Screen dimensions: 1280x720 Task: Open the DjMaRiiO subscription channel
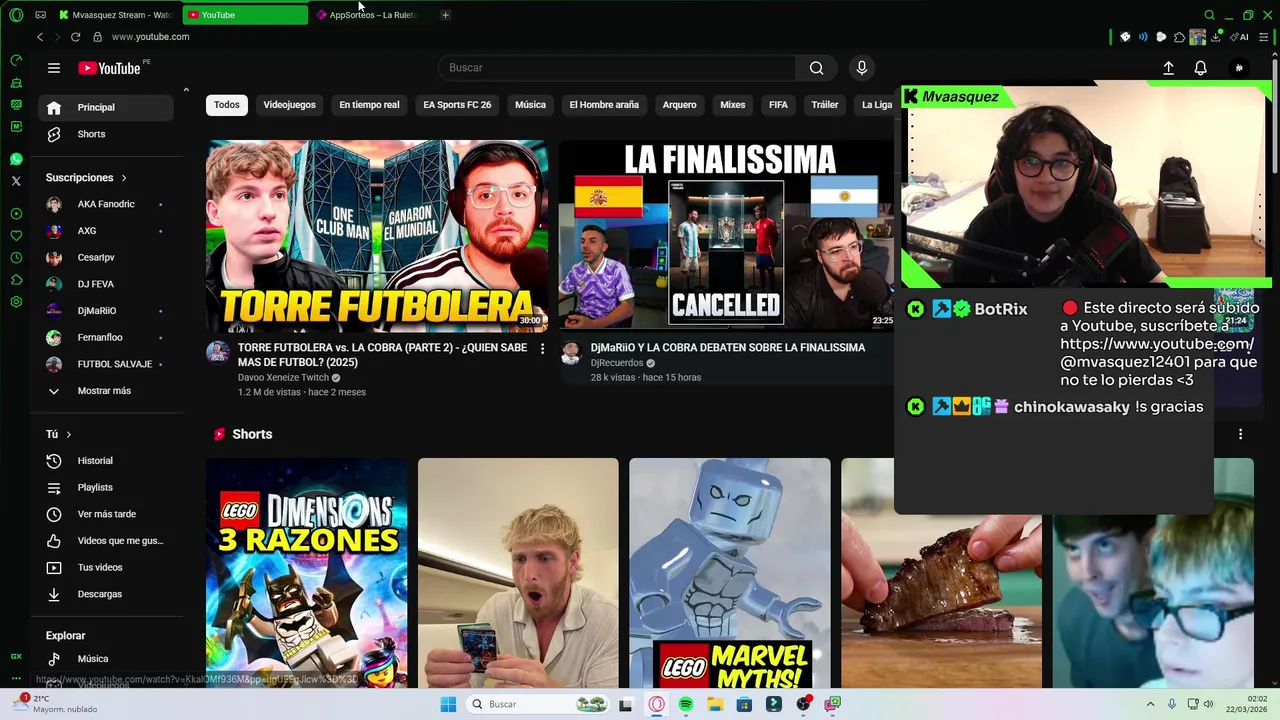[x=106, y=311]
